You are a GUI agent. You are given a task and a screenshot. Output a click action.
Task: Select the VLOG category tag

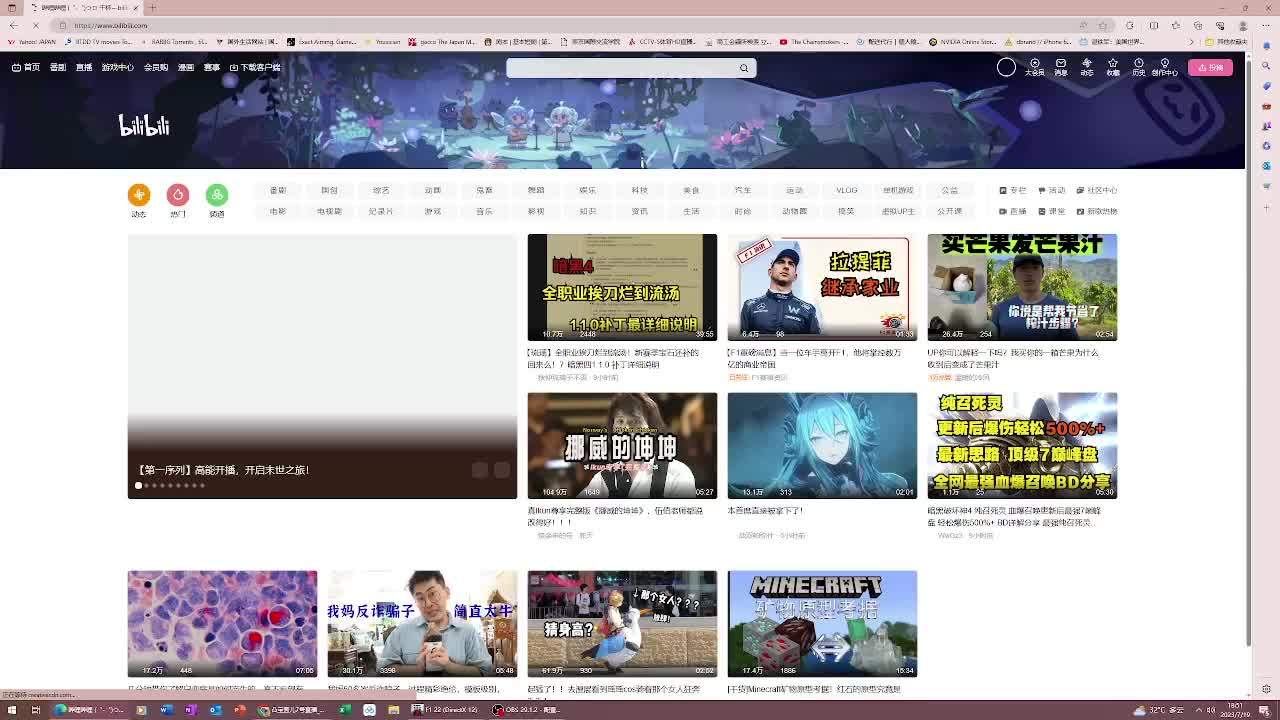coord(847,190)
